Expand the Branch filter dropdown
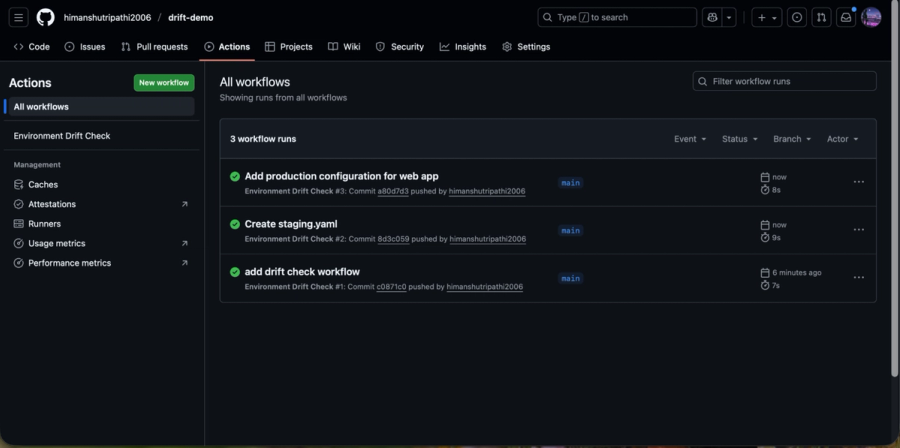This screenshot has width=900, height=448. tap(792, 139)
